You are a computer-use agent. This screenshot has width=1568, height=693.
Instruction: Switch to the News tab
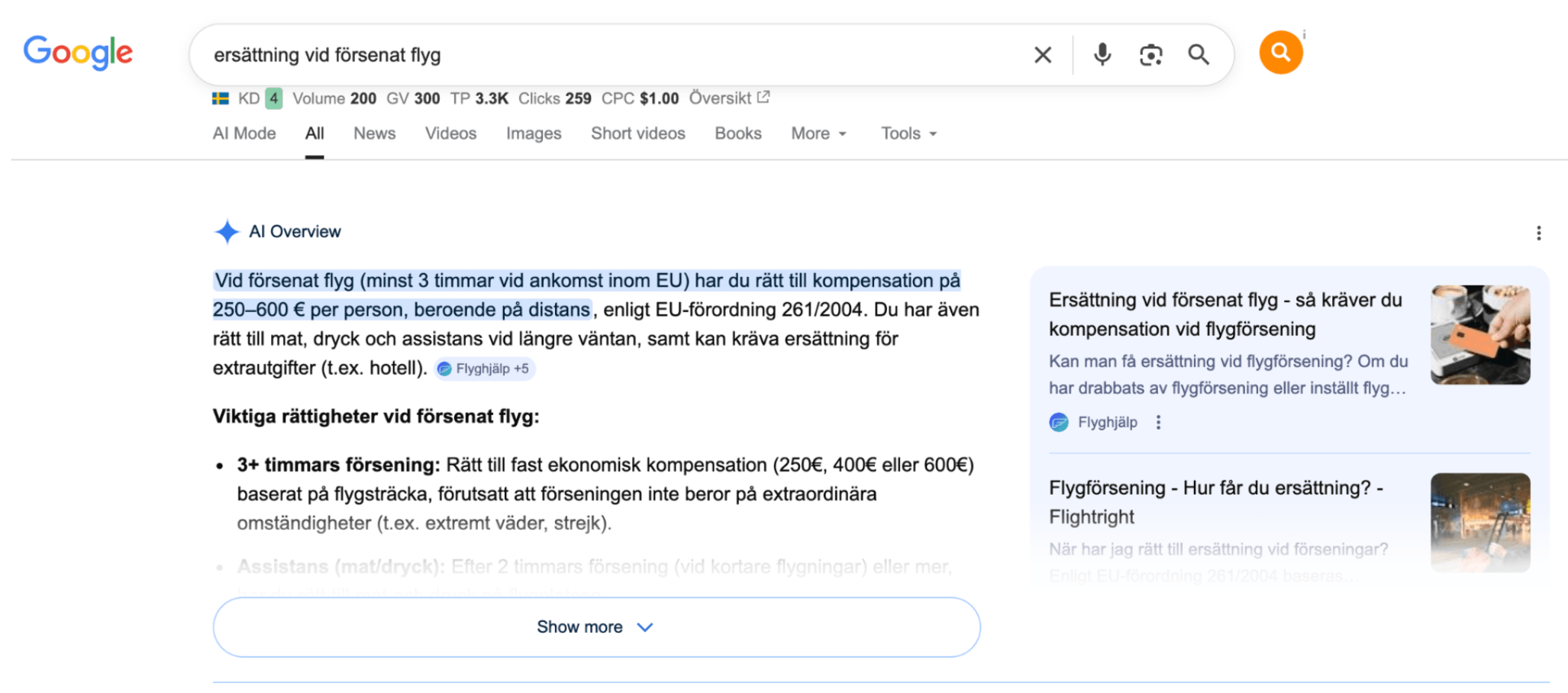374,134
